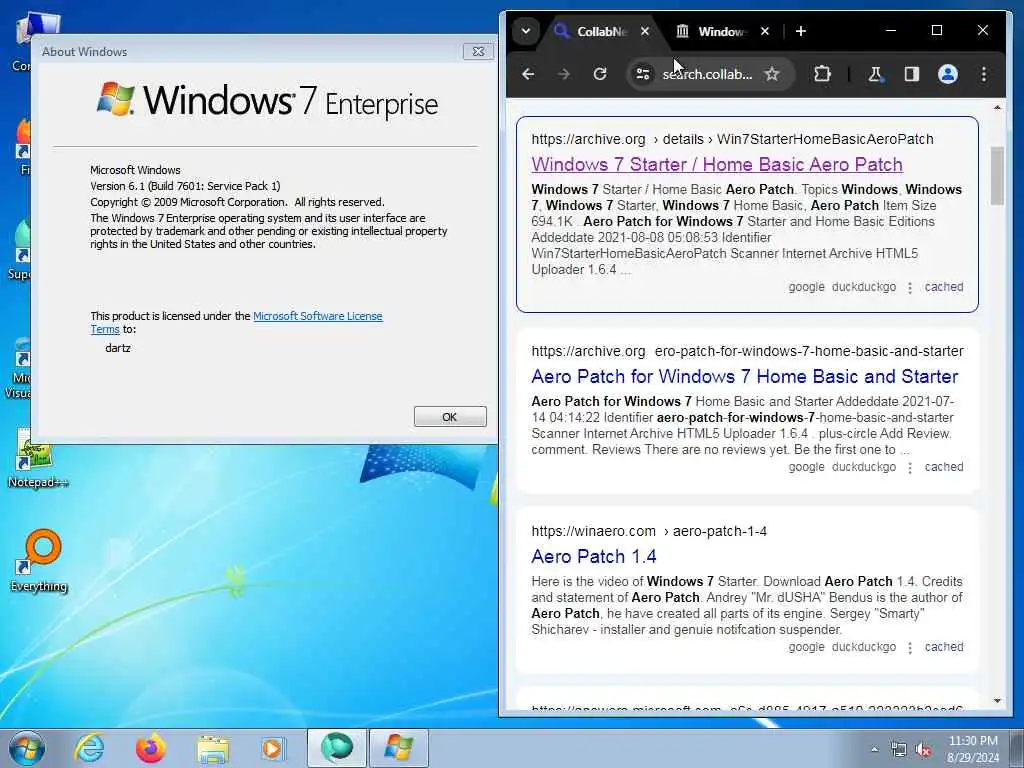Image resolution: width=1024 pixels, height=768 pixels.
Task: Open cached version of Aero Patch 1.4 result
Action: point(944,647)
